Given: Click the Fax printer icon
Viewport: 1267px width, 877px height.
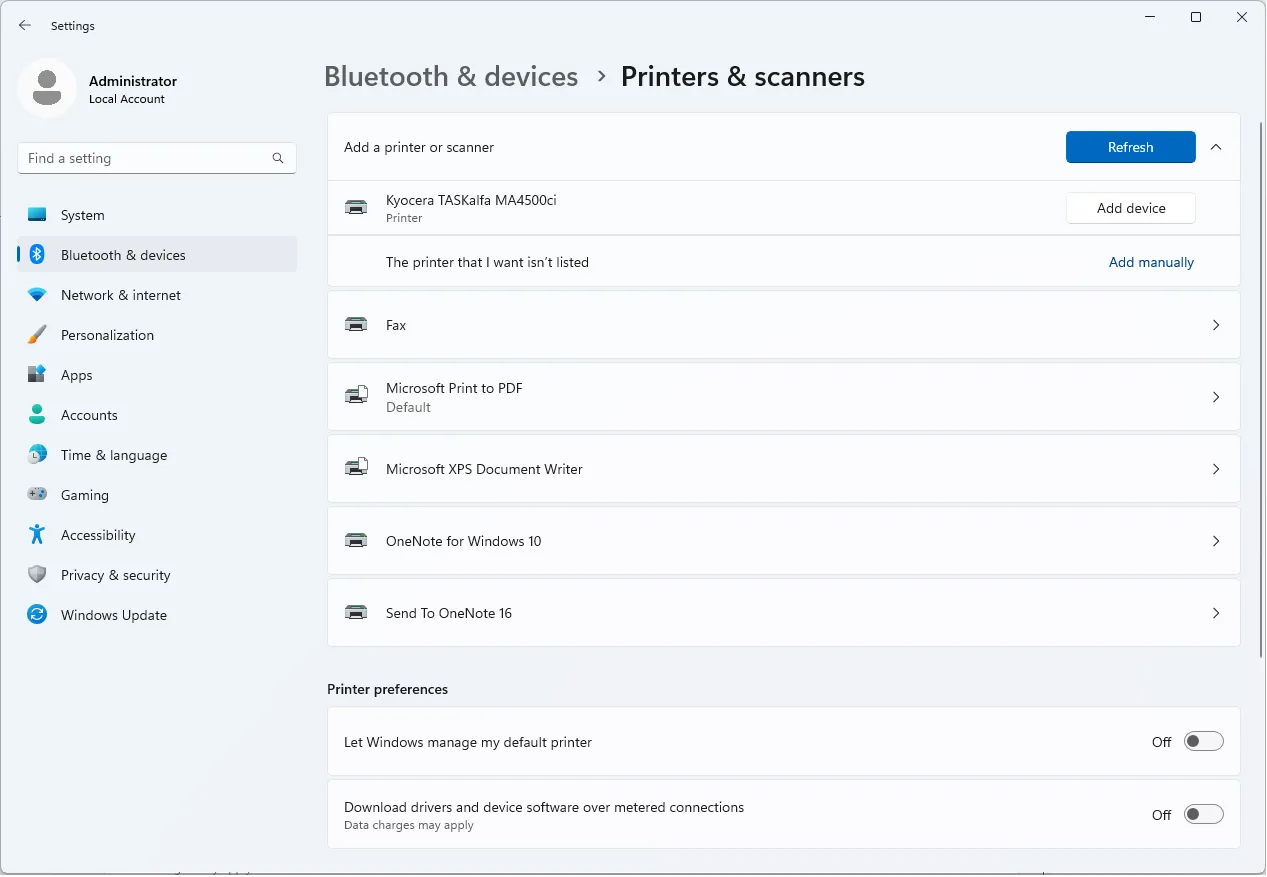Looking at the screenshot, I should [356, 325].
